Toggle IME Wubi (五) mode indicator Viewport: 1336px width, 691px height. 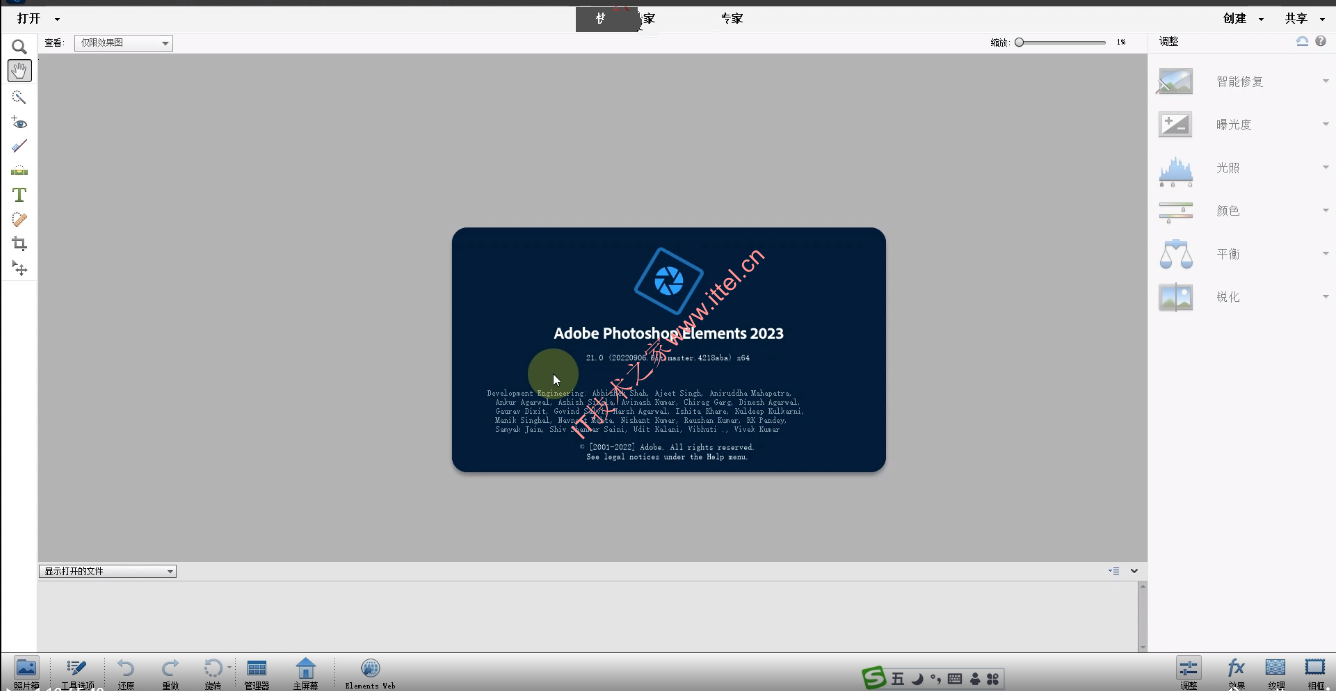897,679
